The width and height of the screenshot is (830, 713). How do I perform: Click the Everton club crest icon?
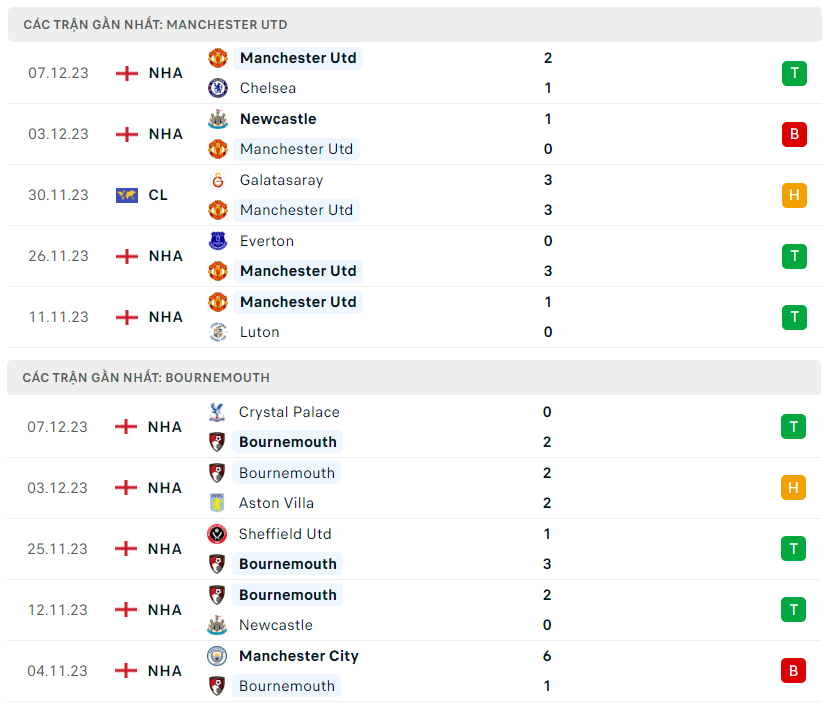(x=217, y=241)
